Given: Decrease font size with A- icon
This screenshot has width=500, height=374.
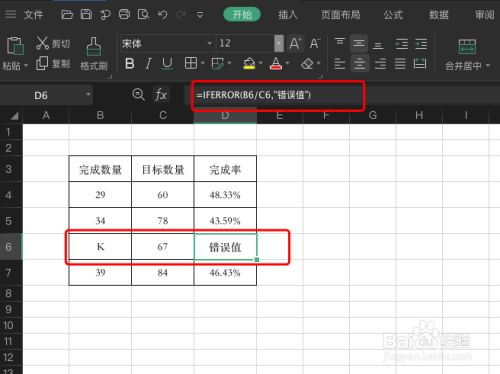Looking at the screenshot, I should (x=315, y=43).
